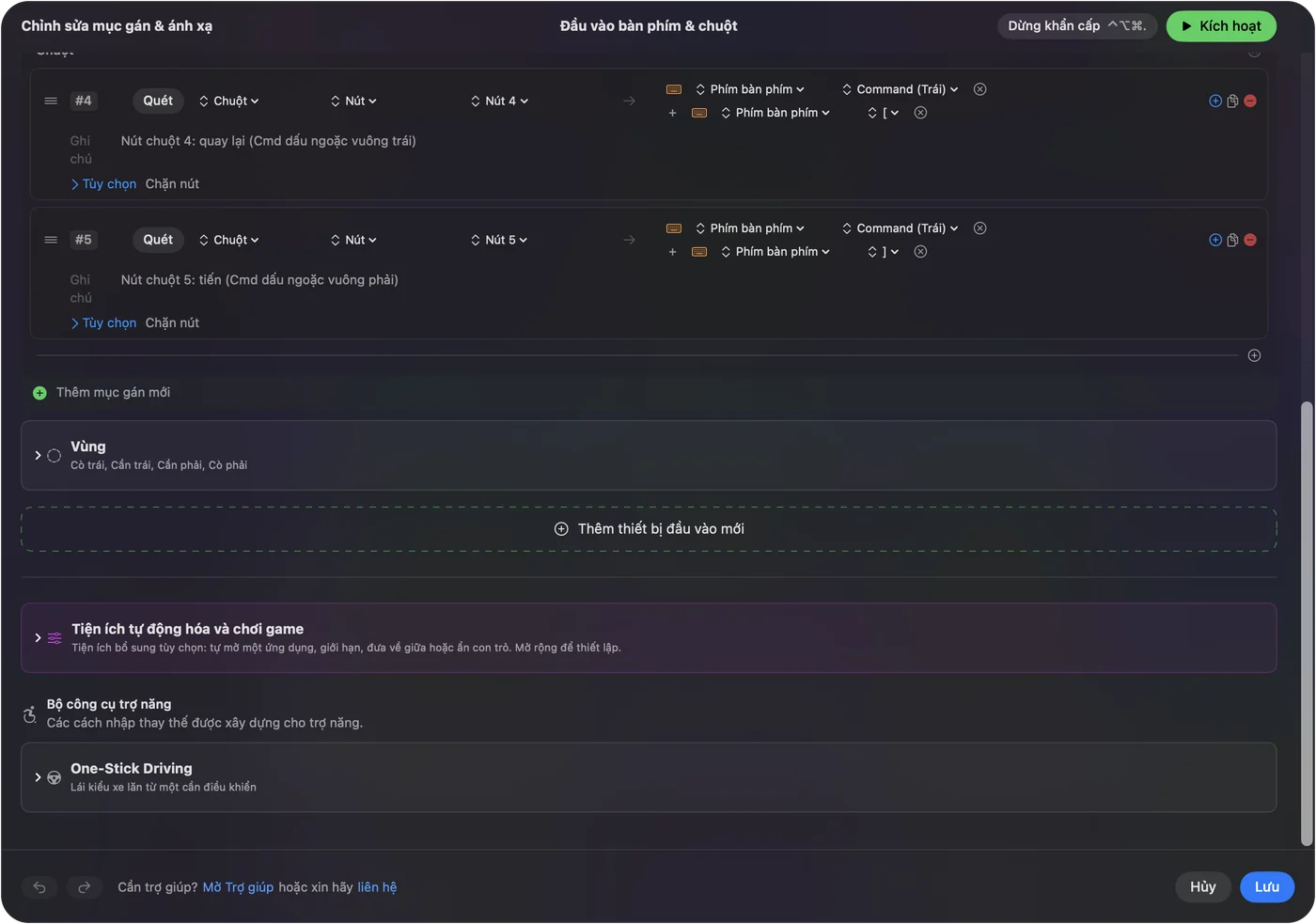Click Thêm mục gán mới
Image resolution: width=1316 pixels, height=924 pixels.
click(102, 393)
